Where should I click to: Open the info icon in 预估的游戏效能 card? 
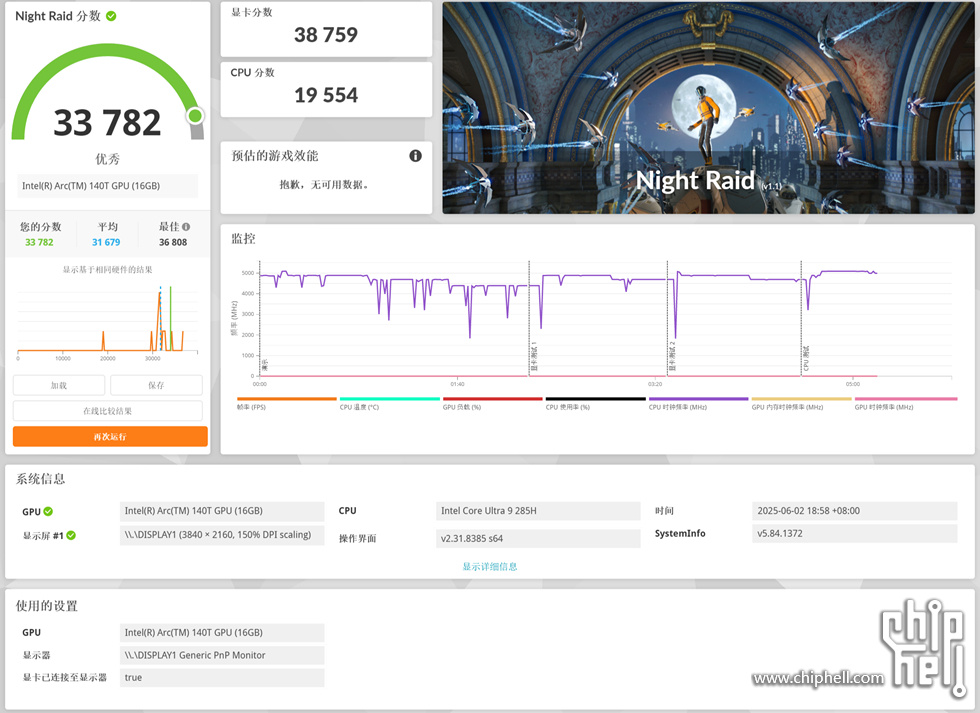[x=415, y=156]
